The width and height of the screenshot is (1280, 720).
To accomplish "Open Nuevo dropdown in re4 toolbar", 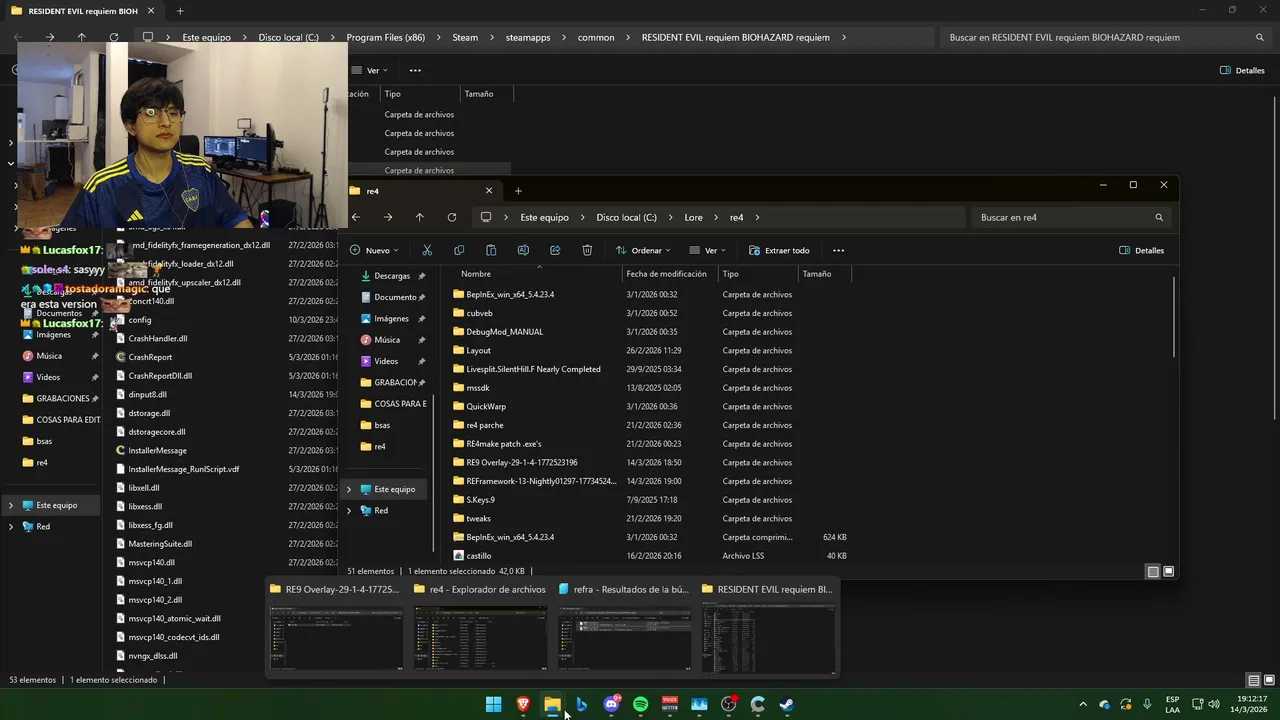I will pyautogui.click(x=375, y=250).
